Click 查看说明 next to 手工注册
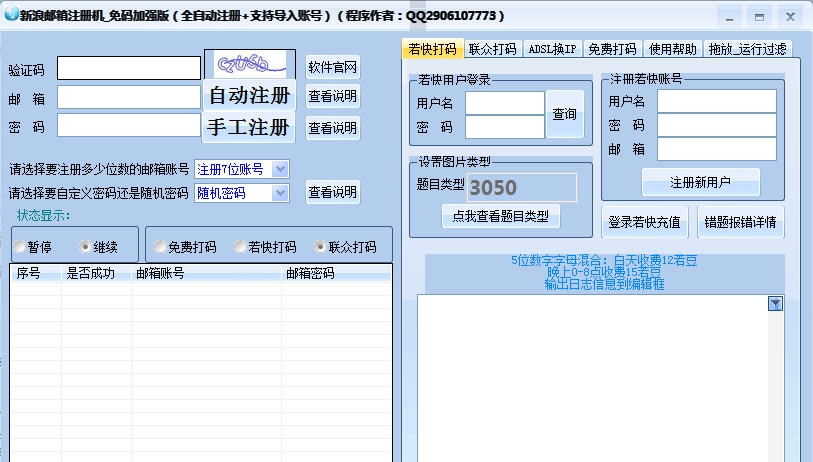 (x=332, y=128)
